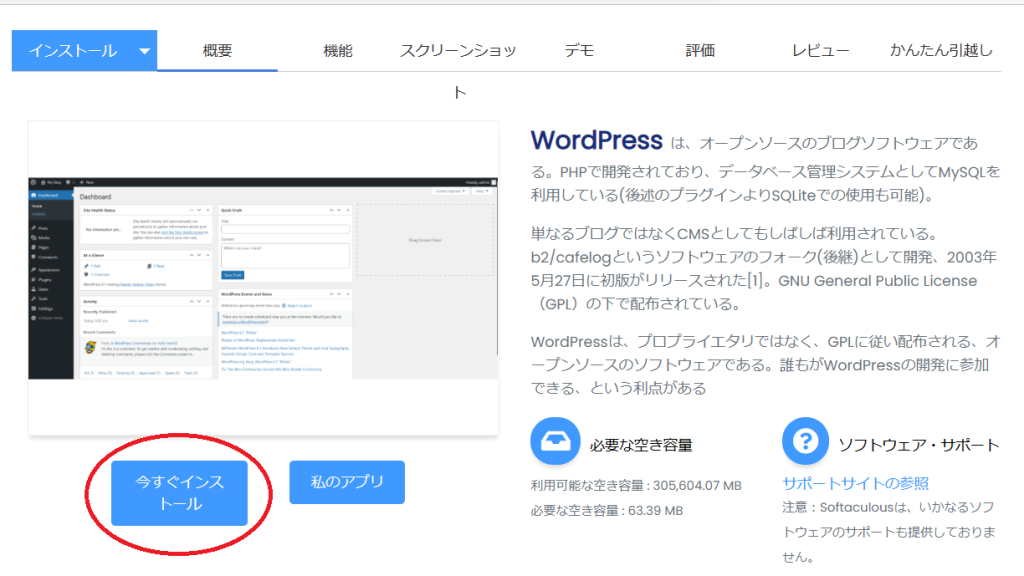The height and width of the screenshot is (576, 1024).
Task: Open 私のアプリ button
Action: pyautogui.click(x=347, y=482)
